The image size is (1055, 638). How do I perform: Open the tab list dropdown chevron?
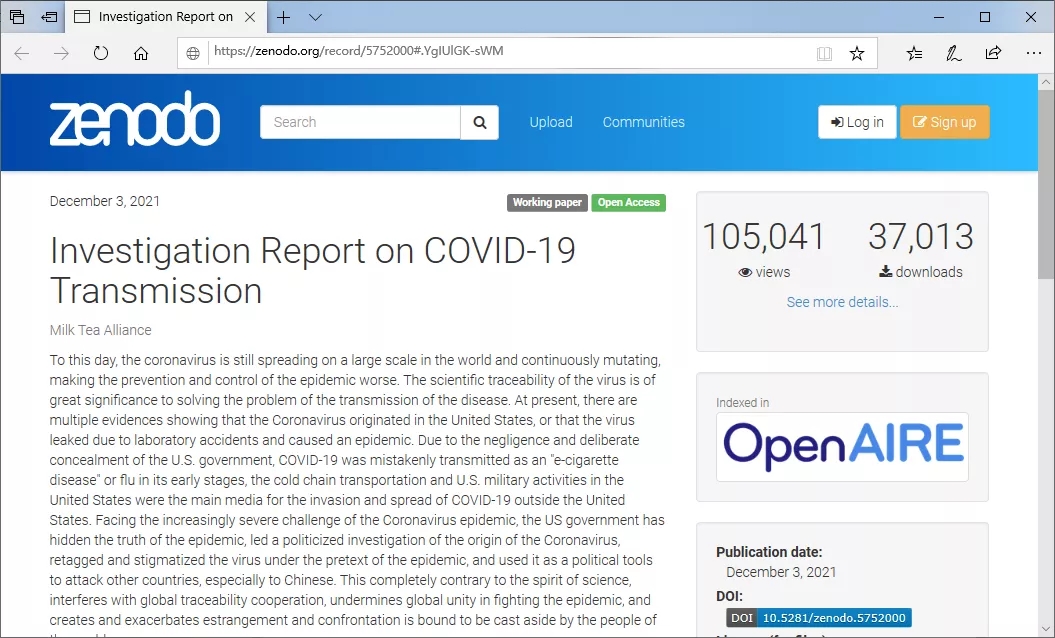pos(315,17)
